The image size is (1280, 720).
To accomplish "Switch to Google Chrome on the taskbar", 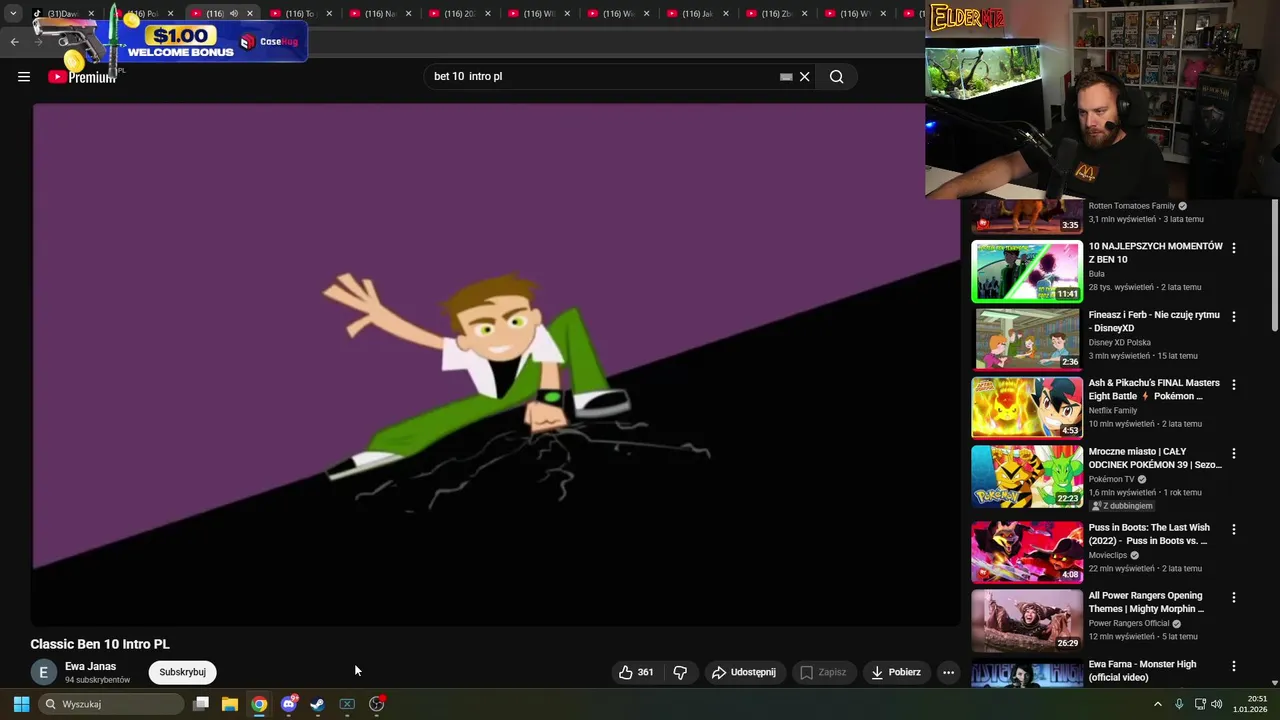I will (259, 704).
